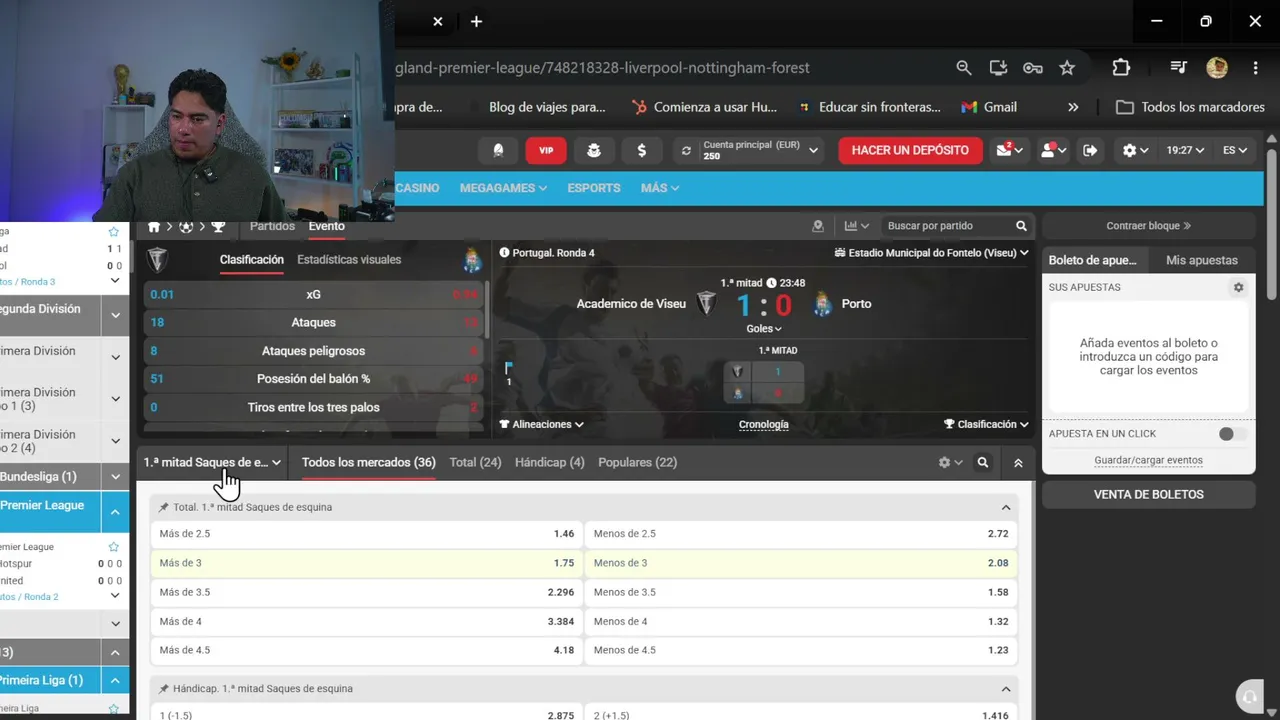Go to the home breadcrumb icon
Image resolution: width=1280 pixels, height=720 pixels.
(x=154, y=226)
